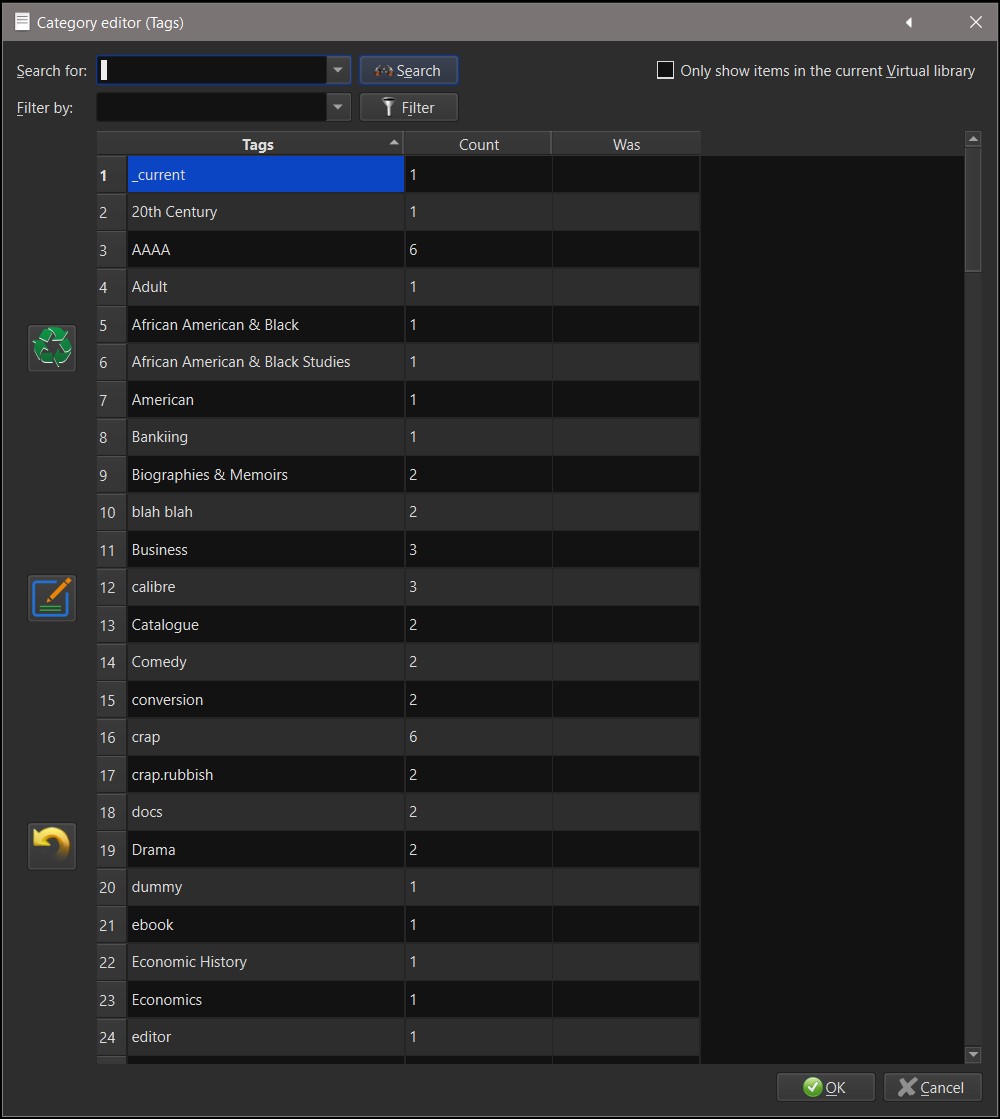The image size is (1000, 1119).
Task: Select the 'crap.rubbish' tag row
Action: click(172, 775)
